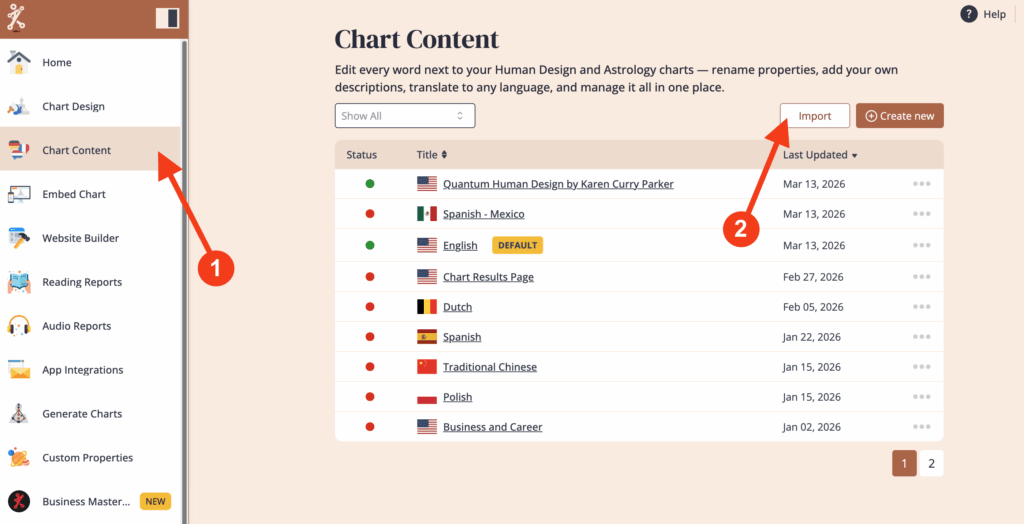This screenshot has width=1024, height=524.
Task: Click the Create new button
Action: point(899,116)
